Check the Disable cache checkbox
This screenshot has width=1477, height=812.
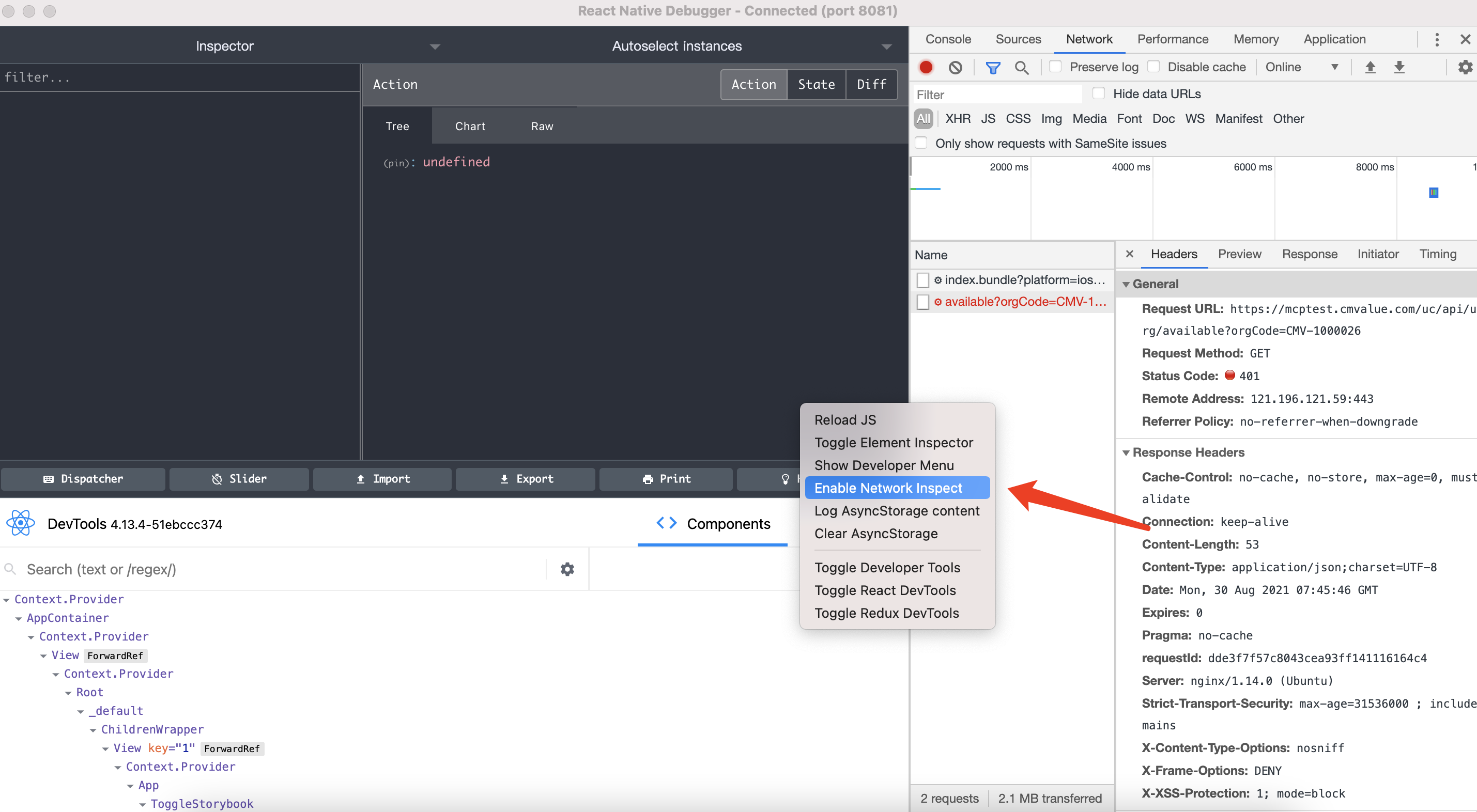pos(1153,67)
